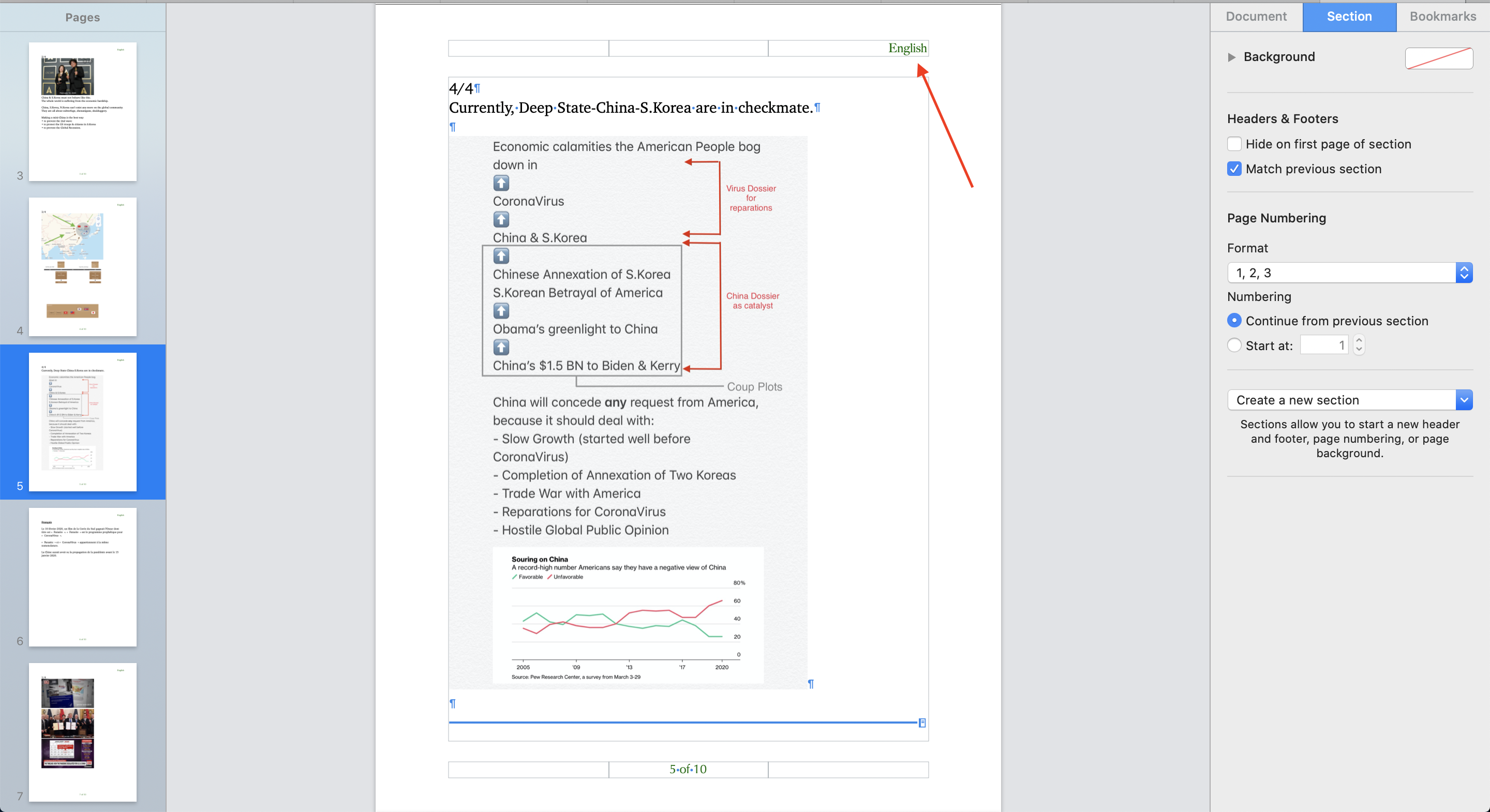Image resolution: width=1490 pixels, height=812 pixels.
Task: Click up-arrow icon above China's $1.5 BN text
Action: click(x=501, y=348)
